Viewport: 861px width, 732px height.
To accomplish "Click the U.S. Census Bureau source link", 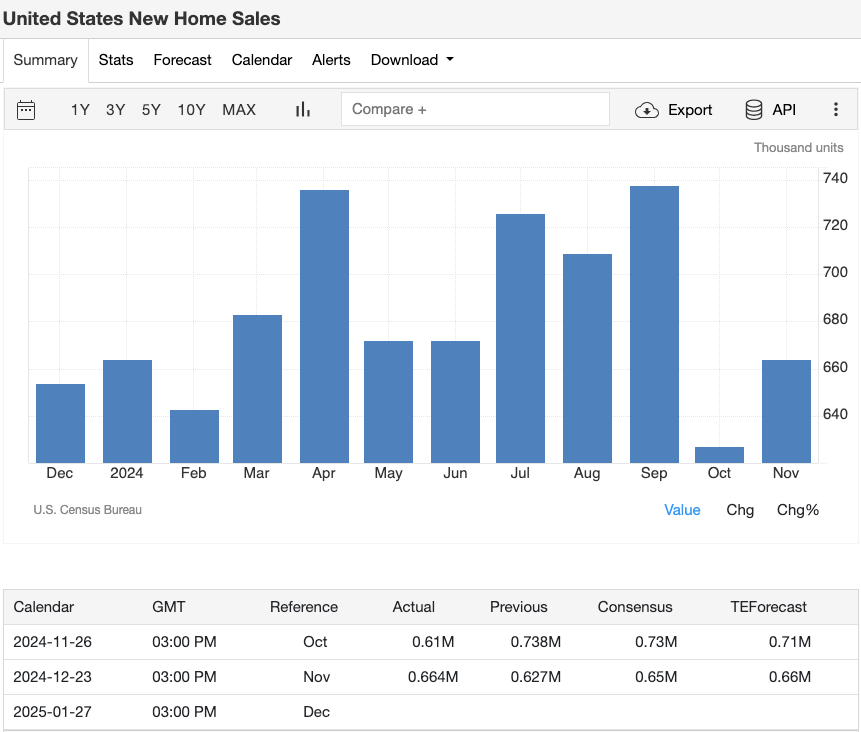I will click(88, 510).
